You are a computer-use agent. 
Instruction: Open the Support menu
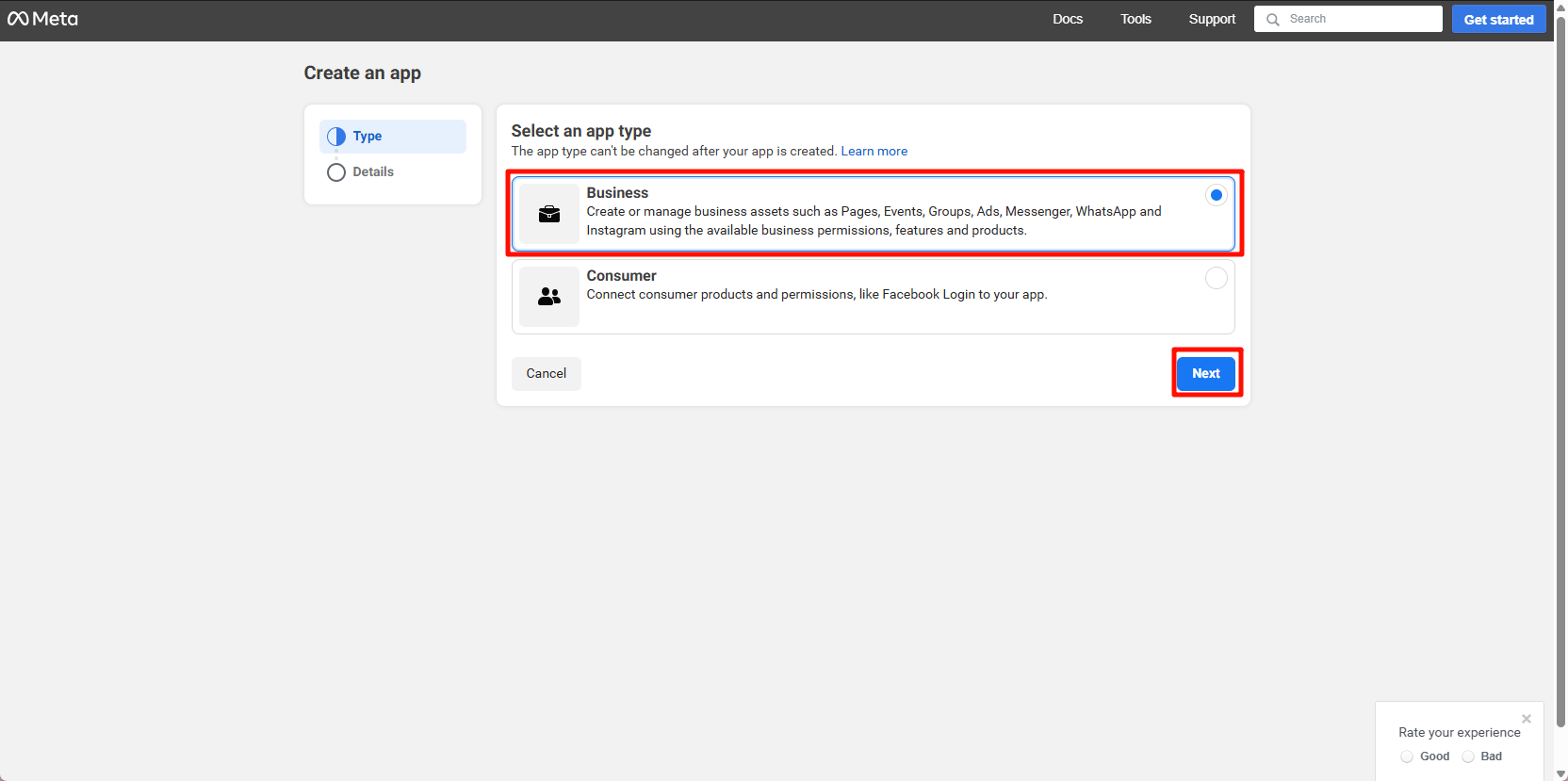point(1212,19)
